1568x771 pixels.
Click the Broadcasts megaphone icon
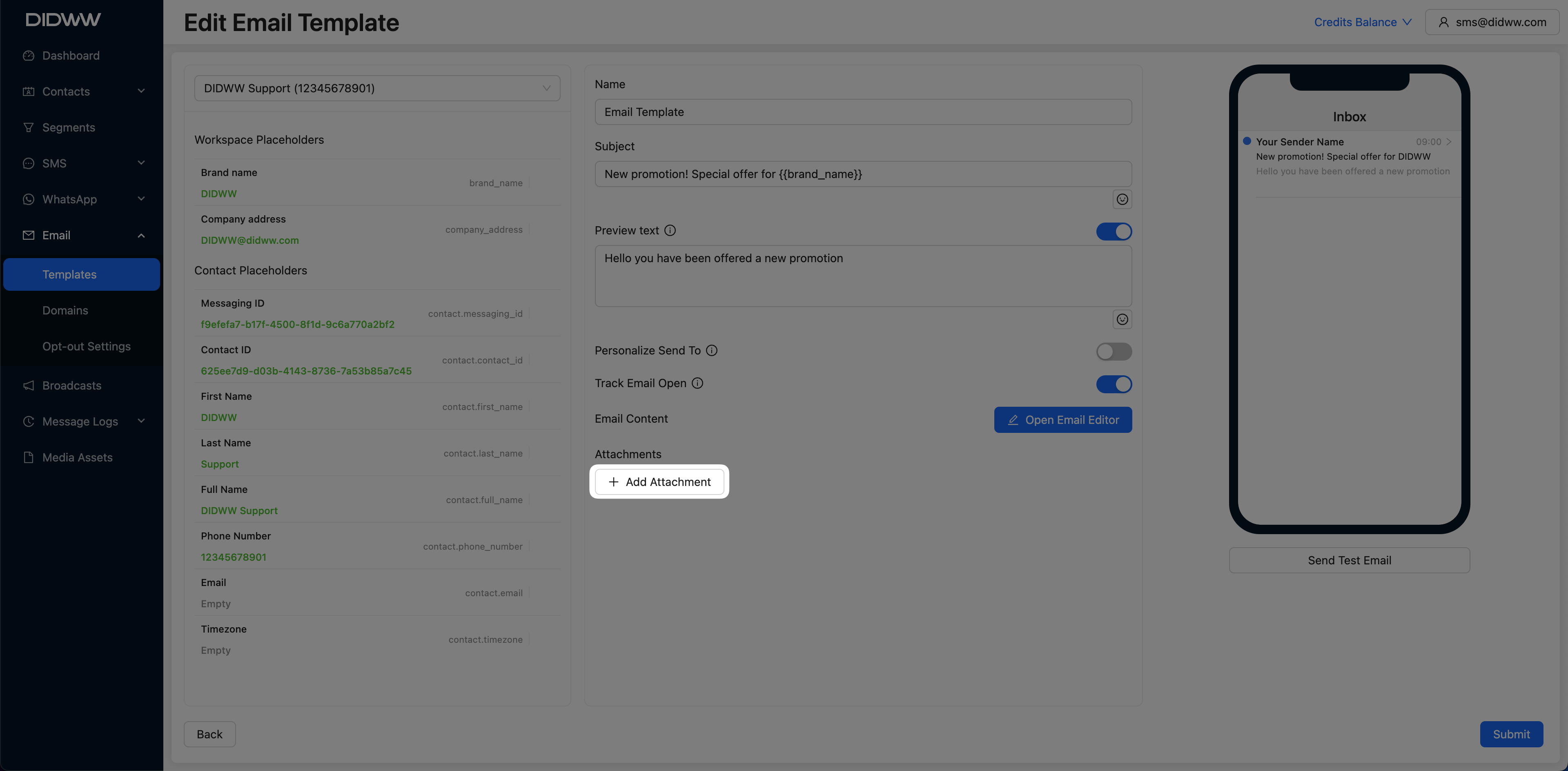pyautogui.click(x=28, y=386)
